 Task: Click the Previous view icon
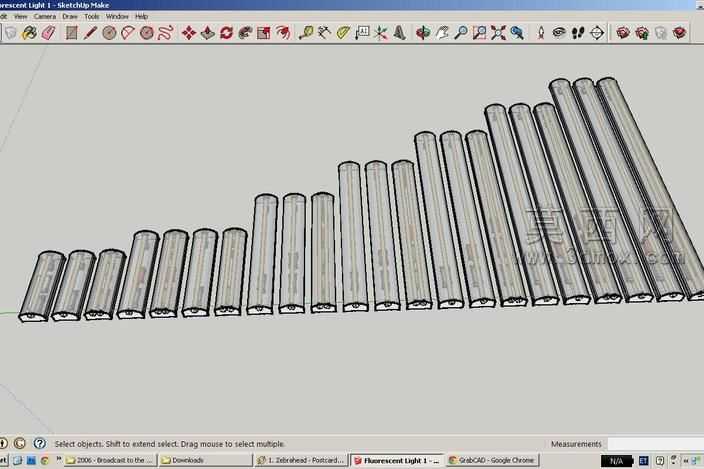tap(517, 33)
